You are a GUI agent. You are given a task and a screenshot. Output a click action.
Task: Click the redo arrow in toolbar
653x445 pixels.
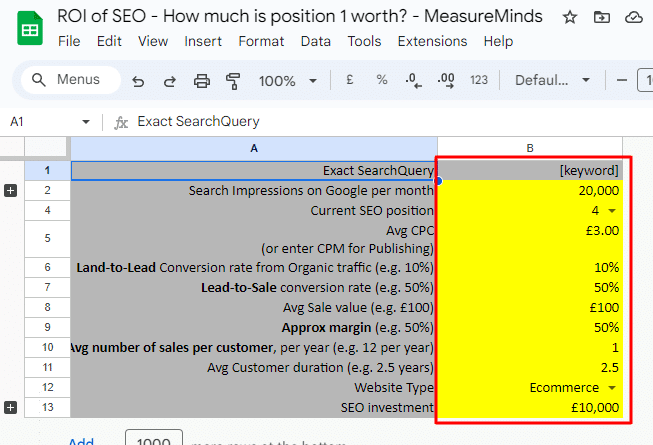coord(169,81)
